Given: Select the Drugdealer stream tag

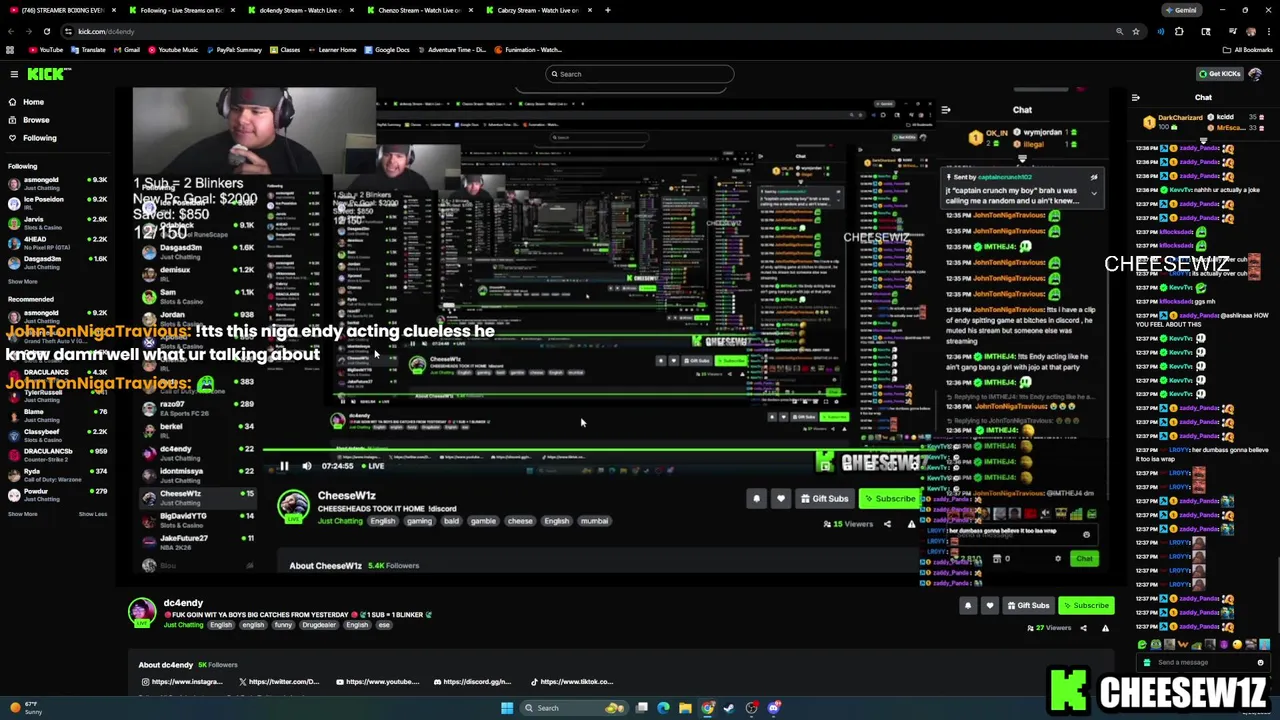Looking at the screenshot, I should 319,625.
